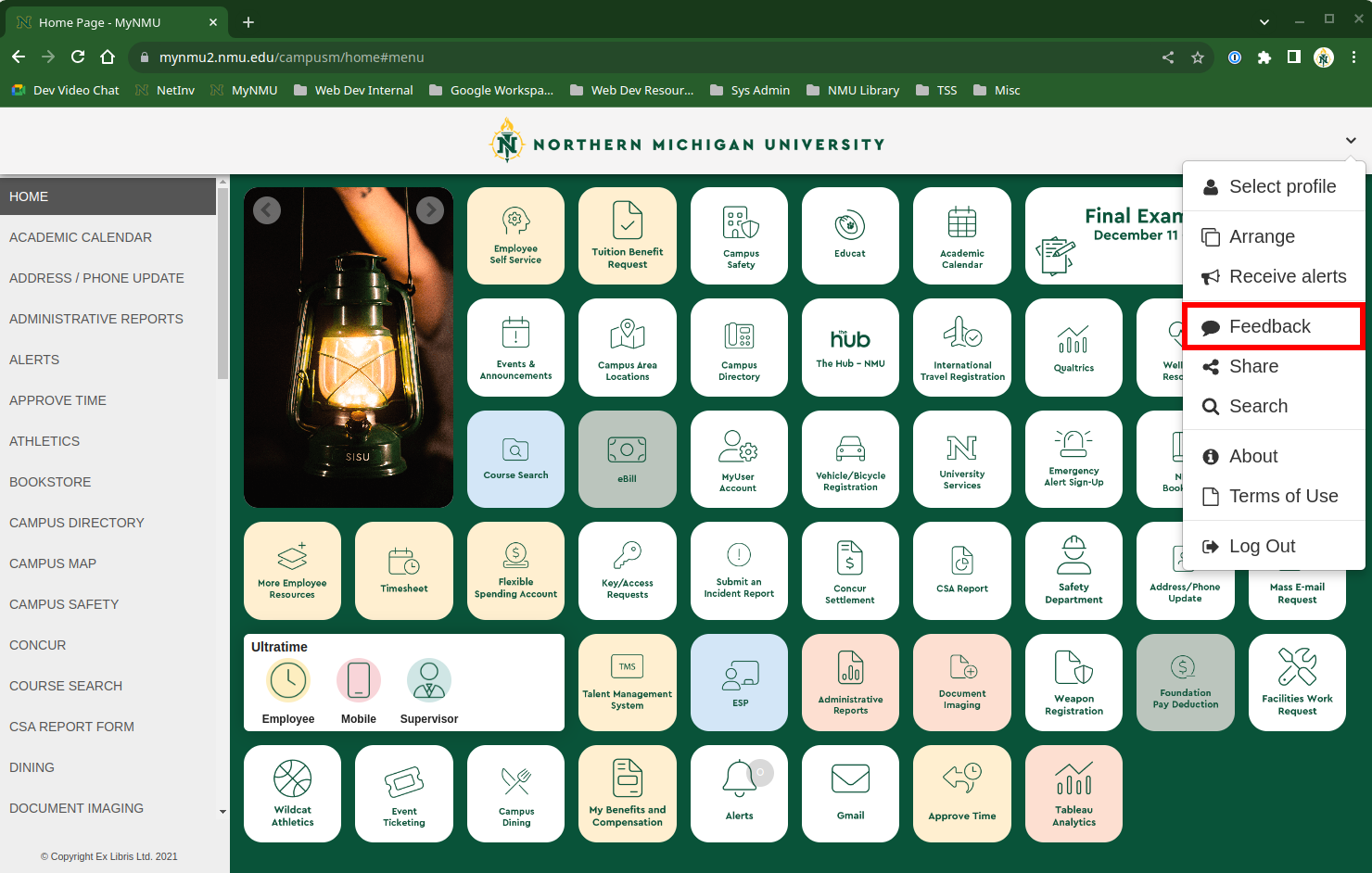Choose Select profile from the menu

1274,186
